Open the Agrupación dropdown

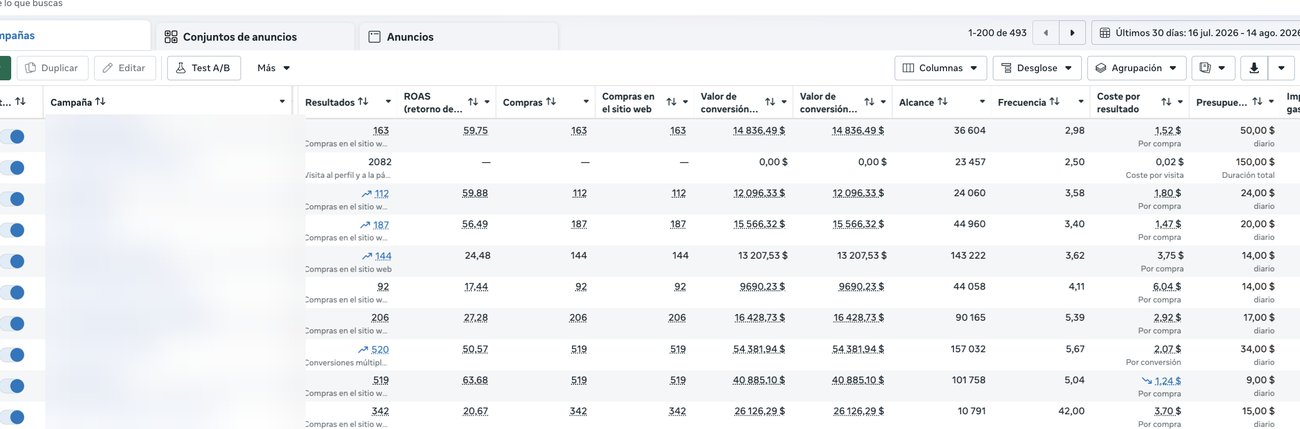tap(1137, 68)
